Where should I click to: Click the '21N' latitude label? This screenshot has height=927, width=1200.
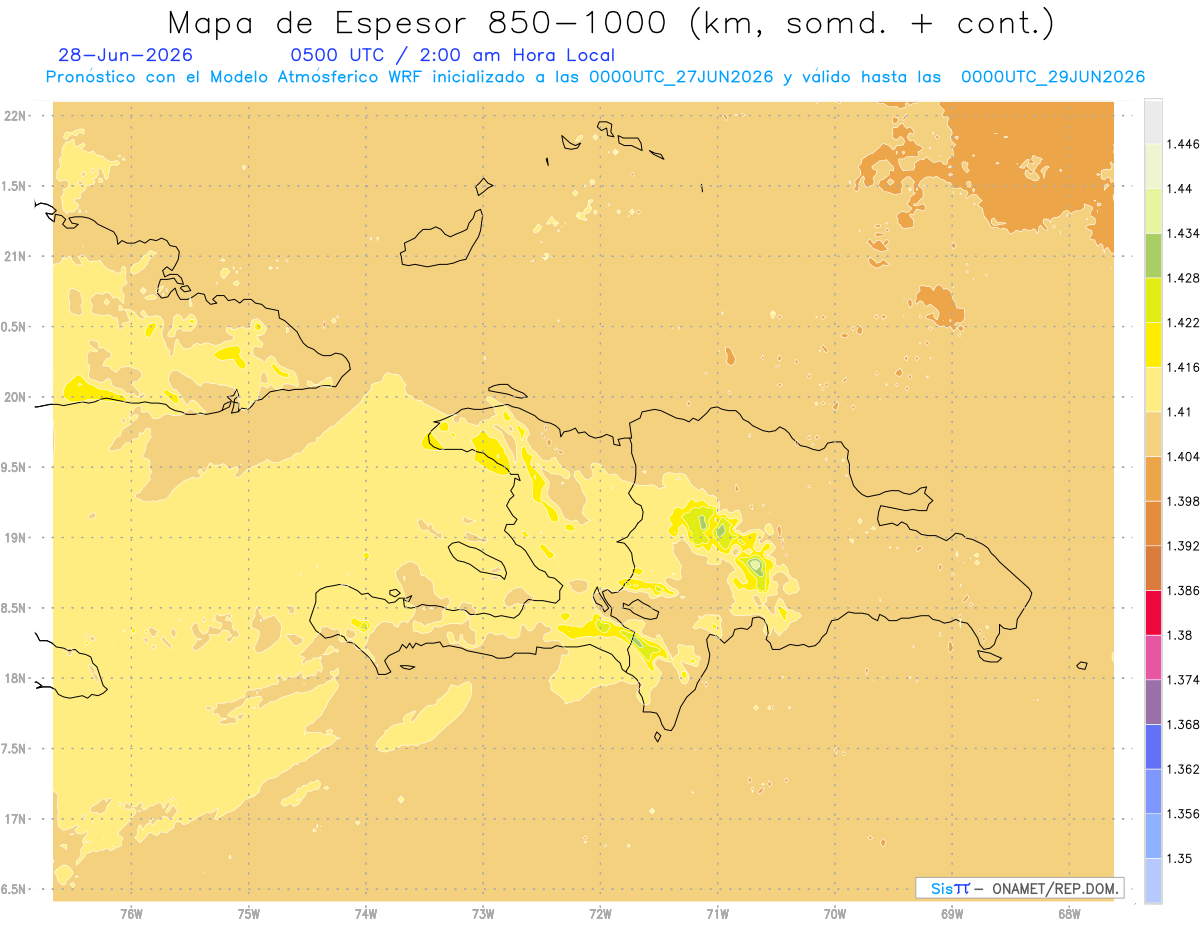17,257
